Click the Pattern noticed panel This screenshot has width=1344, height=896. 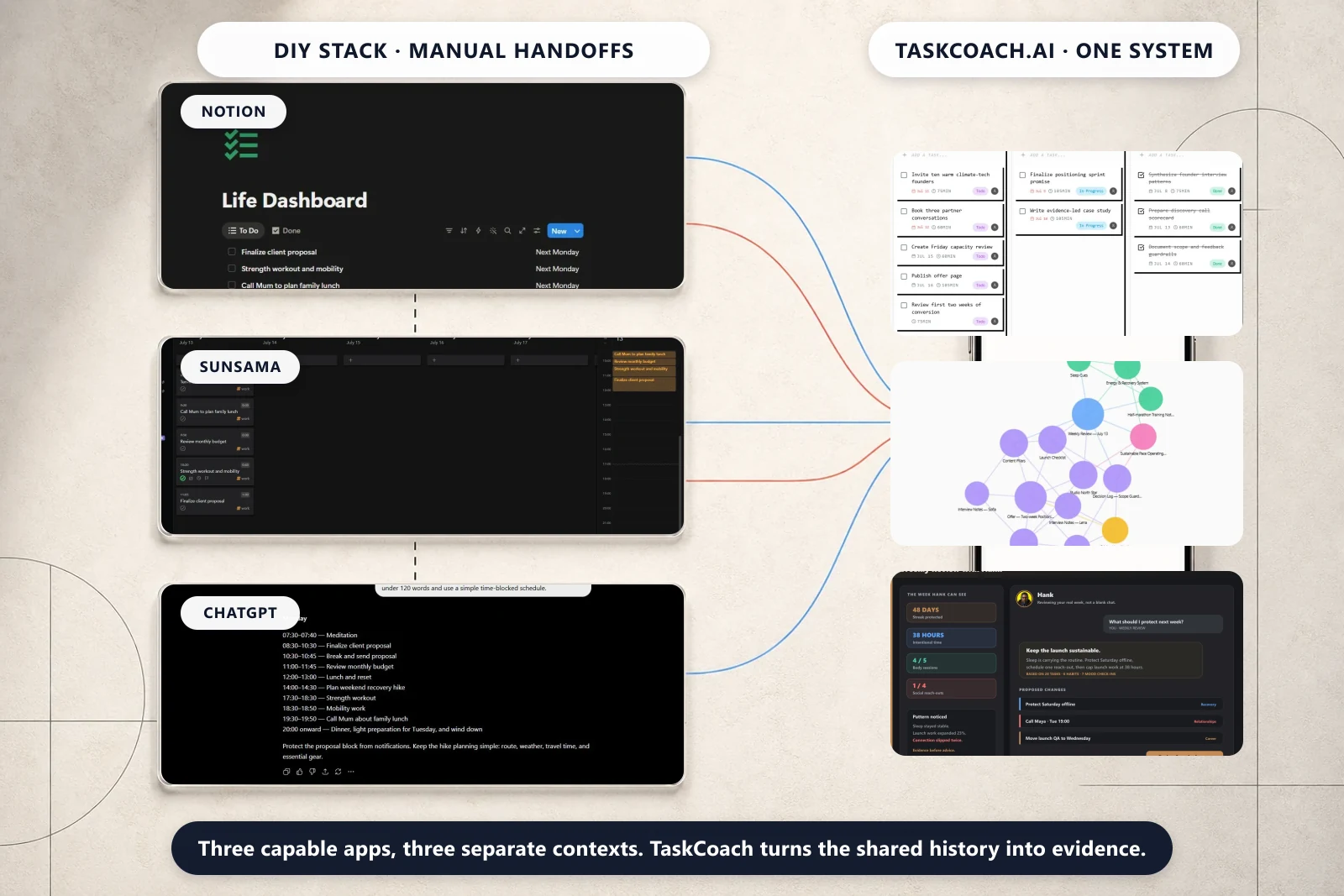[951, 732]
